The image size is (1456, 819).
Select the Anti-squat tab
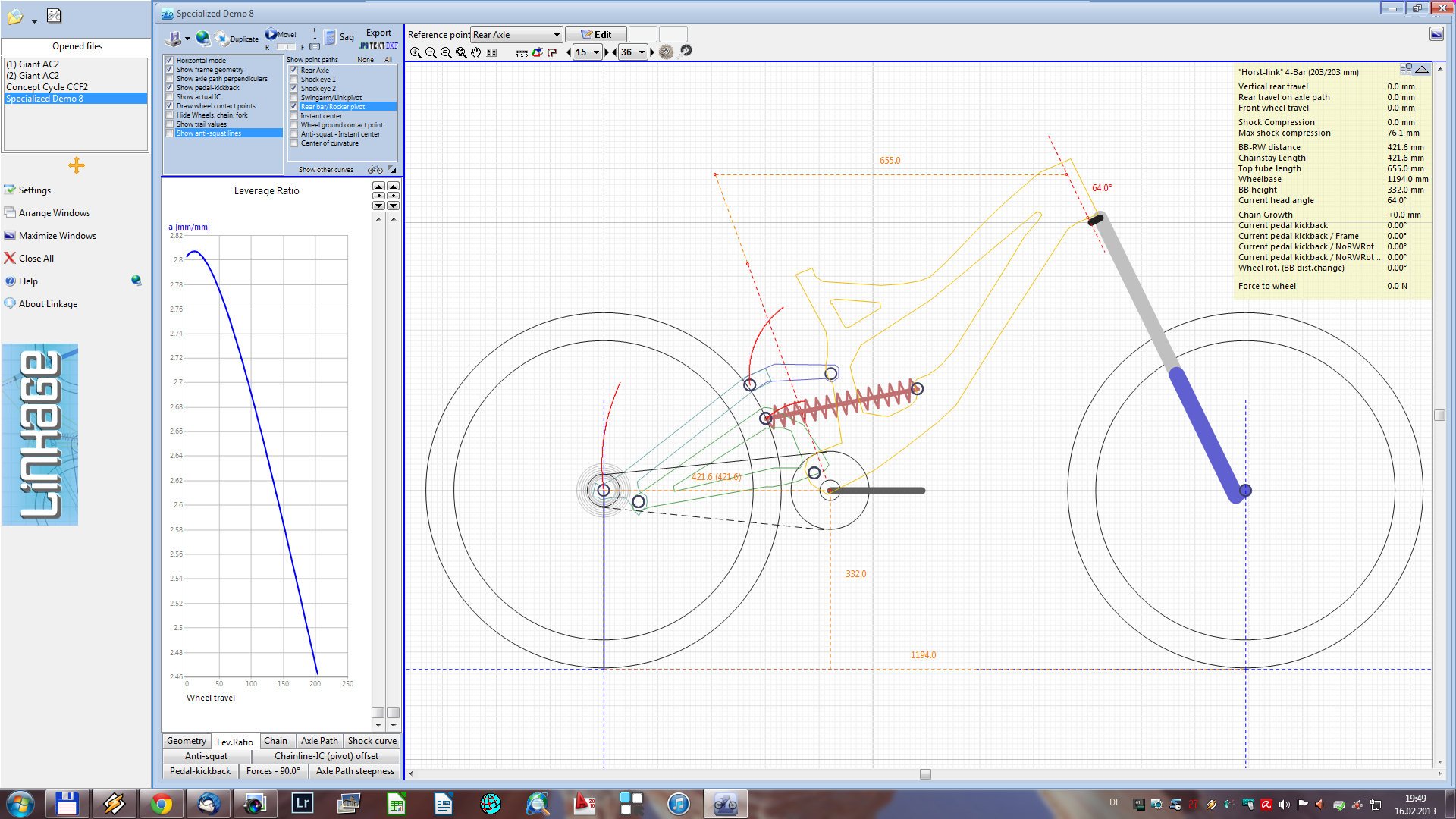[x=206, y=756]
